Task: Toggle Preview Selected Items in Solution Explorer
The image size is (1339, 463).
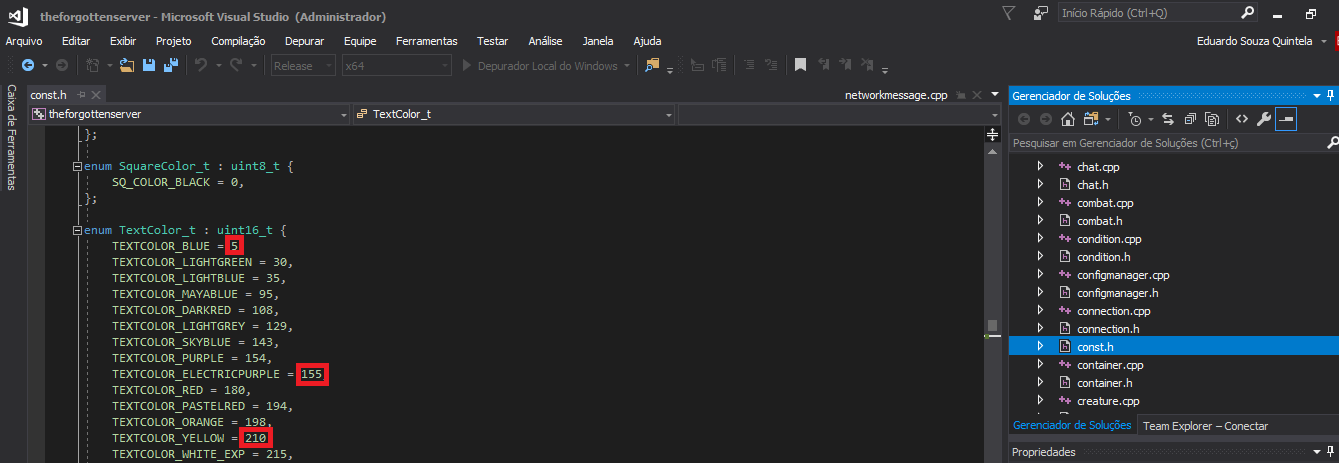Action: [1286, 119]
